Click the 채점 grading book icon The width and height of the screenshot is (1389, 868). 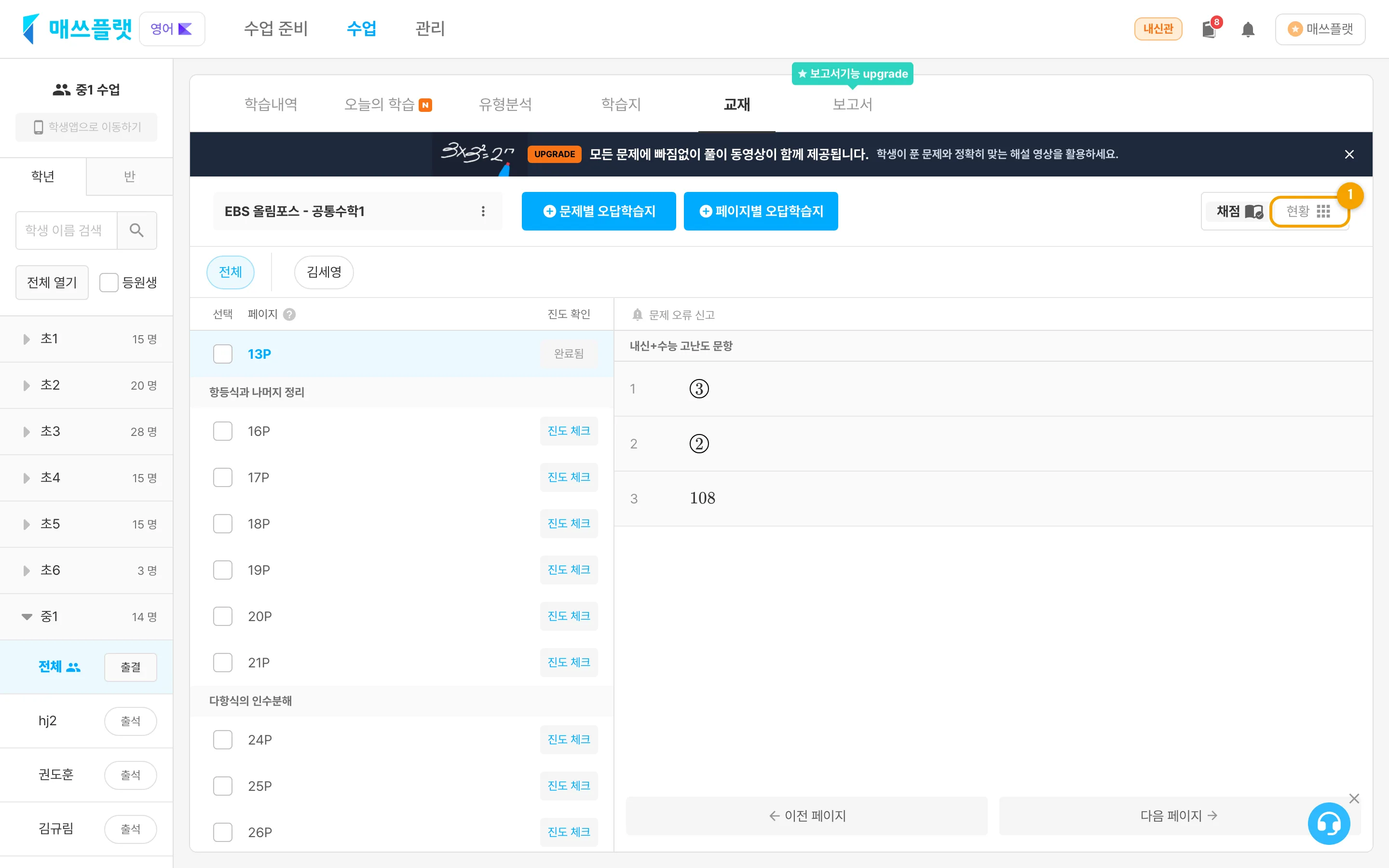point(1254,211)
